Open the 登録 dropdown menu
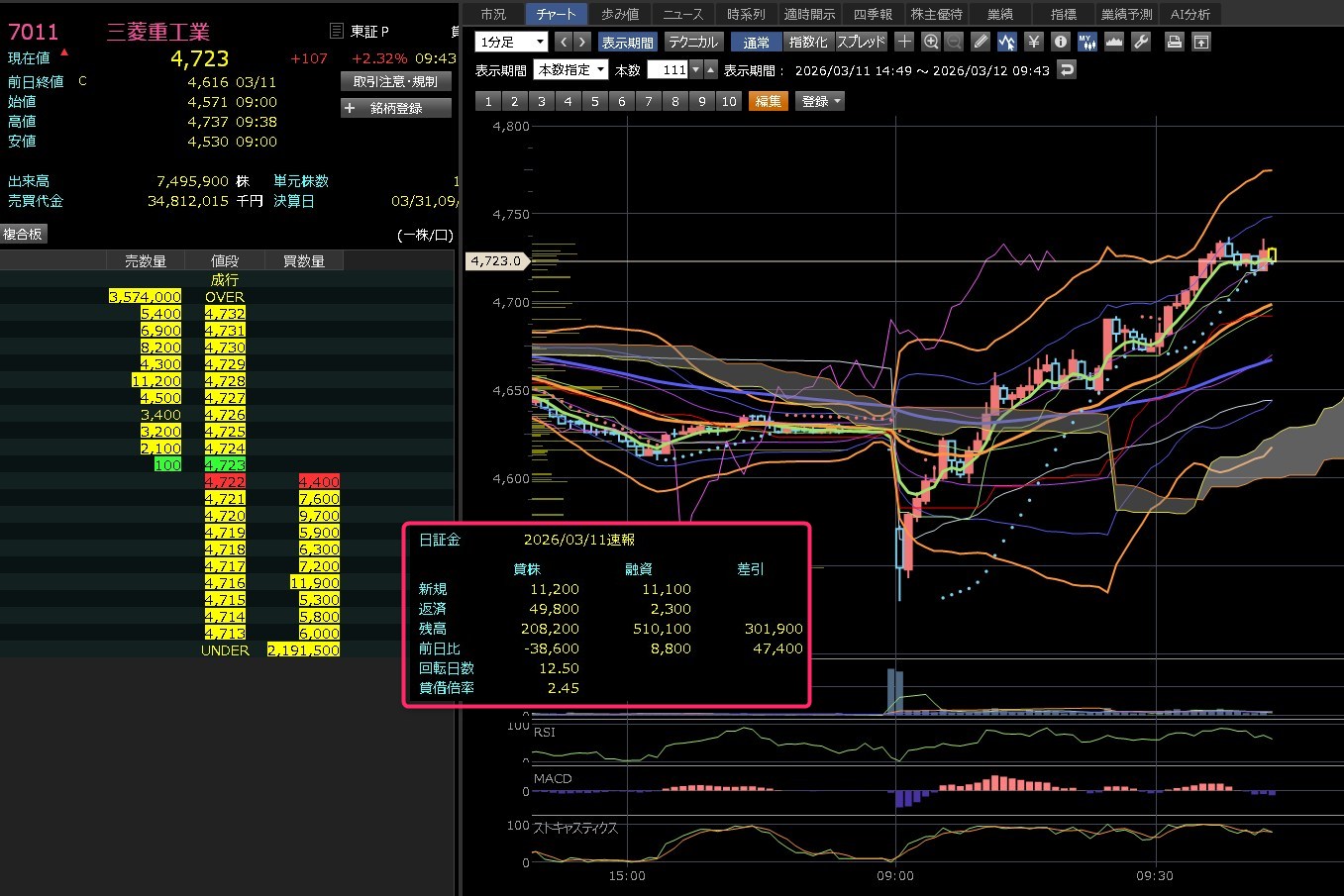 [820, 101]
